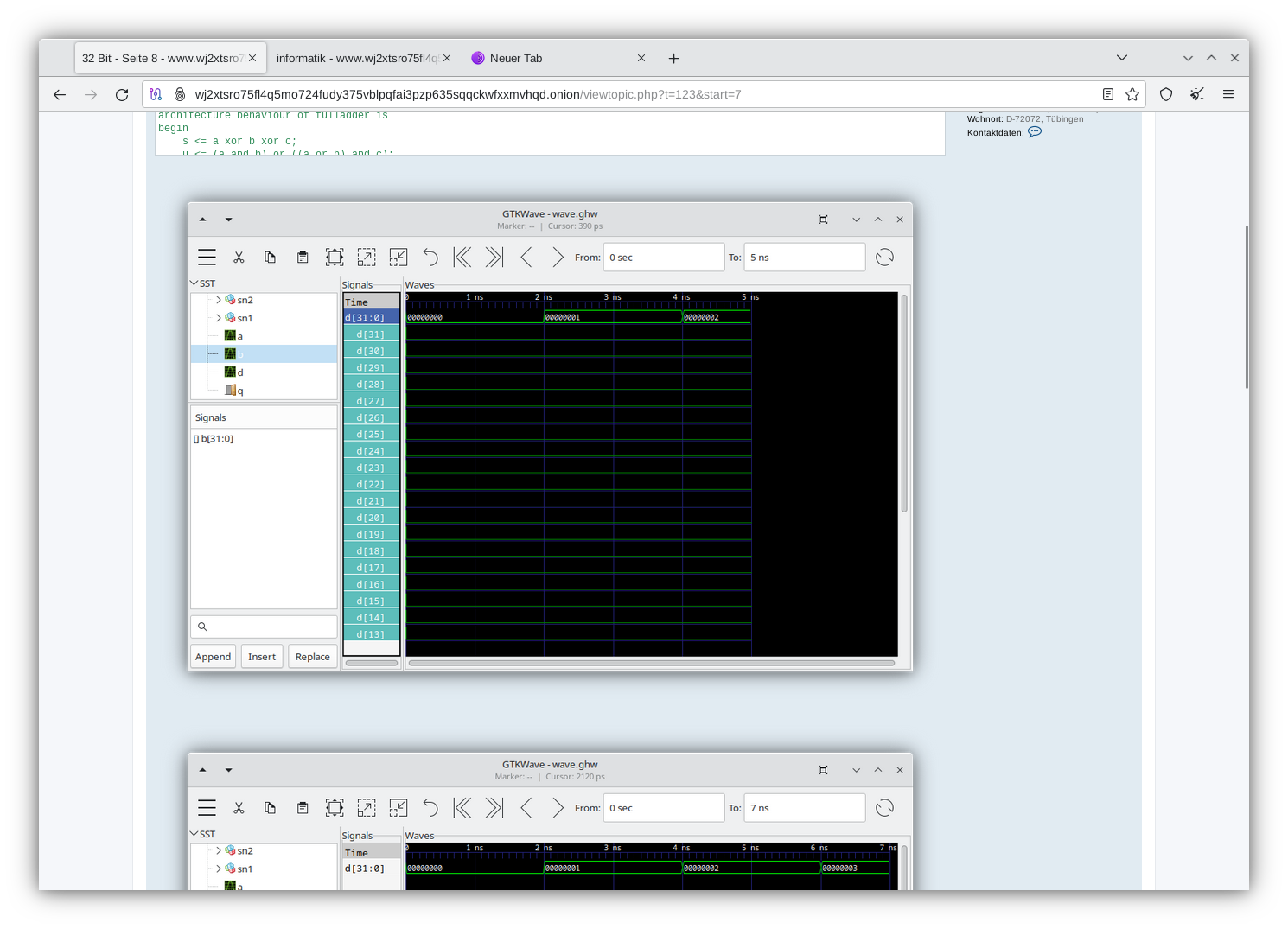Open the Neuer Tab browser tab
This screenshot has height=929, width=1288.
pos(516,58)
